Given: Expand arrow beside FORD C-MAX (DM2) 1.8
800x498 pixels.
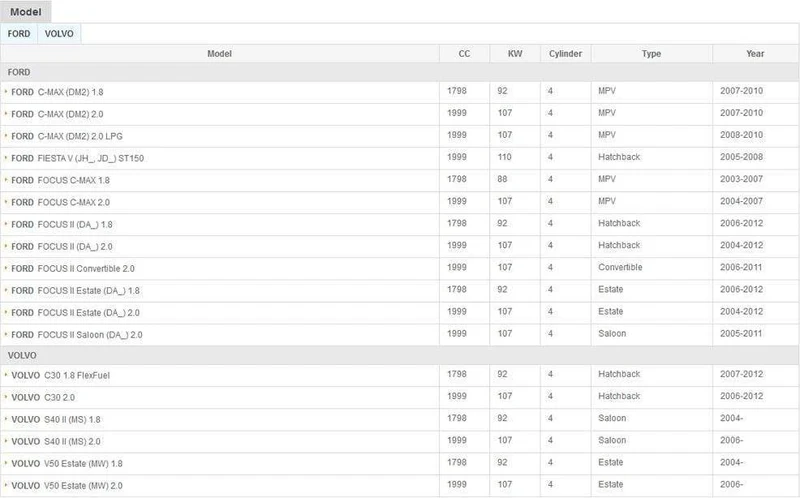Looking at the screenshot, I should 6,92.
